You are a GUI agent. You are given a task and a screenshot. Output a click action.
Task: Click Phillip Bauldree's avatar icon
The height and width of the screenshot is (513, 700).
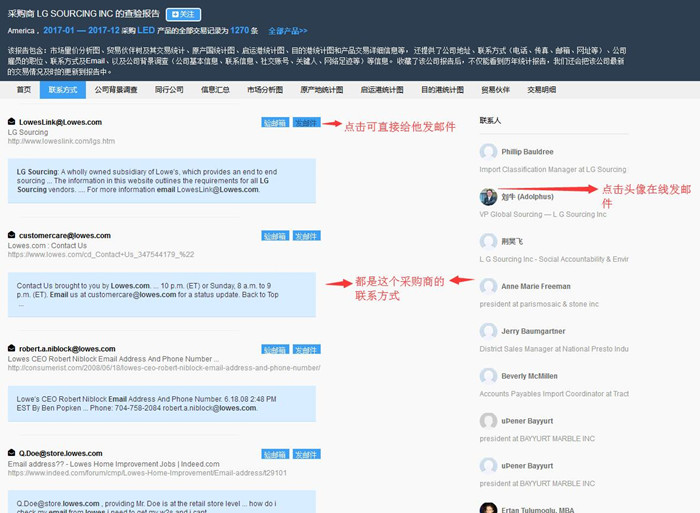(488, 152)
